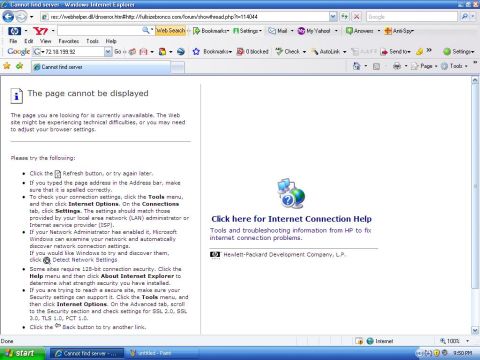Open the Help menu
This screenshot has width=480, height=360.
111,41
